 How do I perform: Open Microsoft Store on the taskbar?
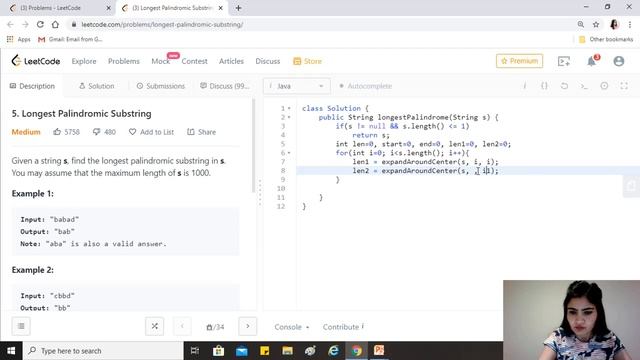[218, 351]
